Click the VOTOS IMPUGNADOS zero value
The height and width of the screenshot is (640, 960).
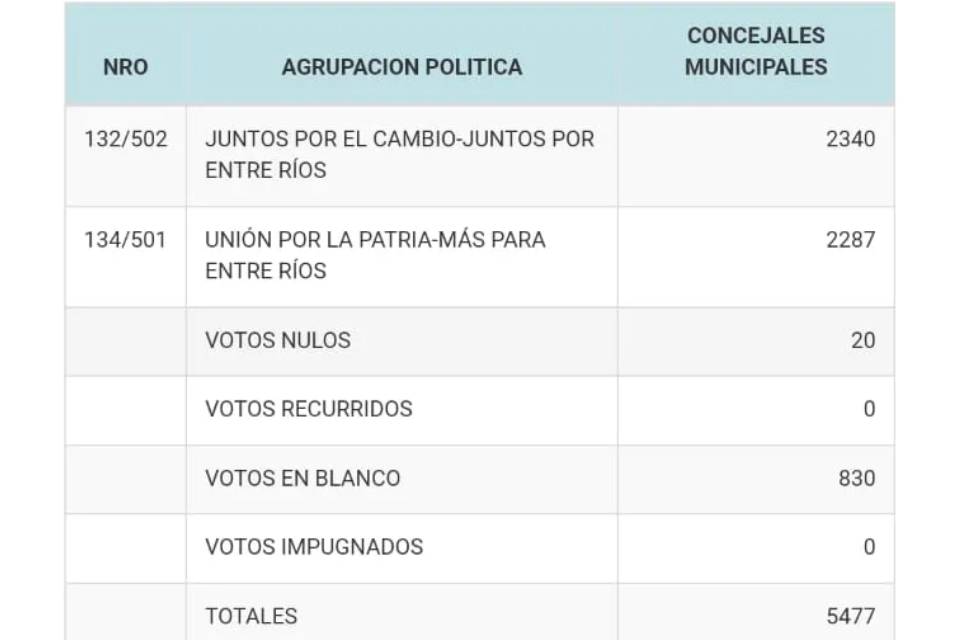click(869, 546)
